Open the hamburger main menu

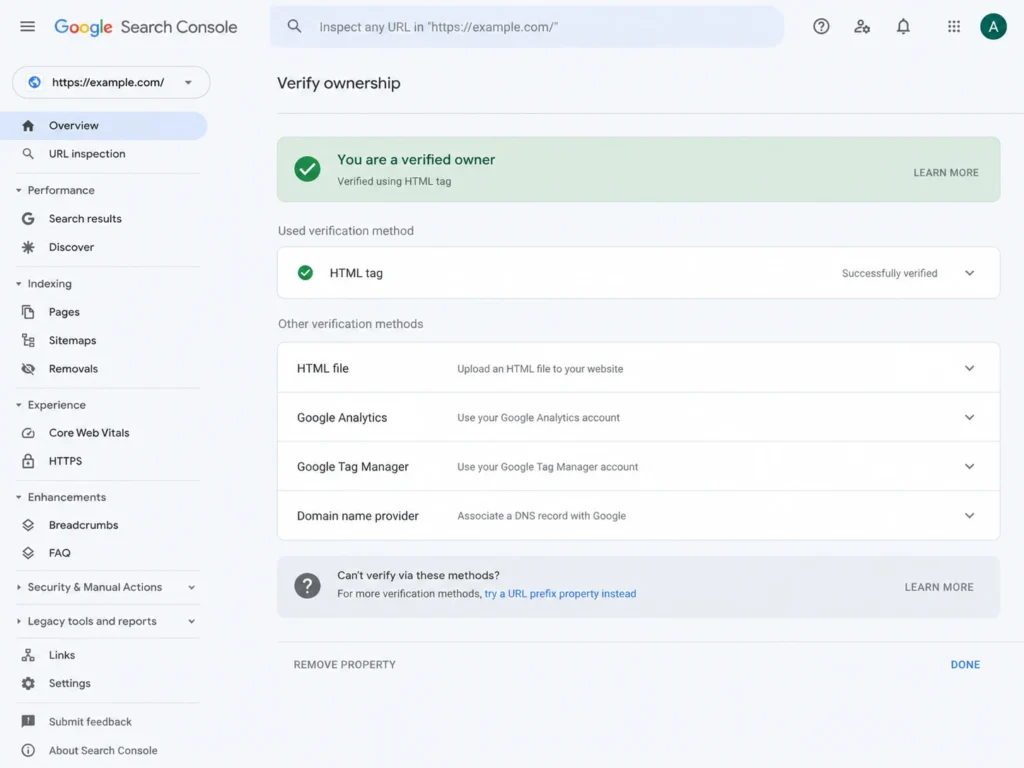click(x=27, y=27)
